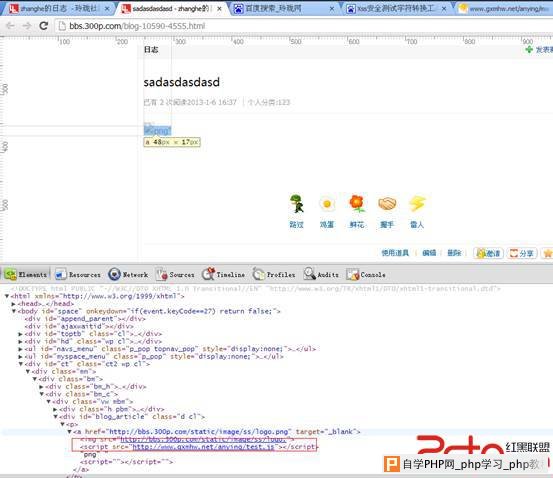Click the img src URL link in DOM

[203, 440]
